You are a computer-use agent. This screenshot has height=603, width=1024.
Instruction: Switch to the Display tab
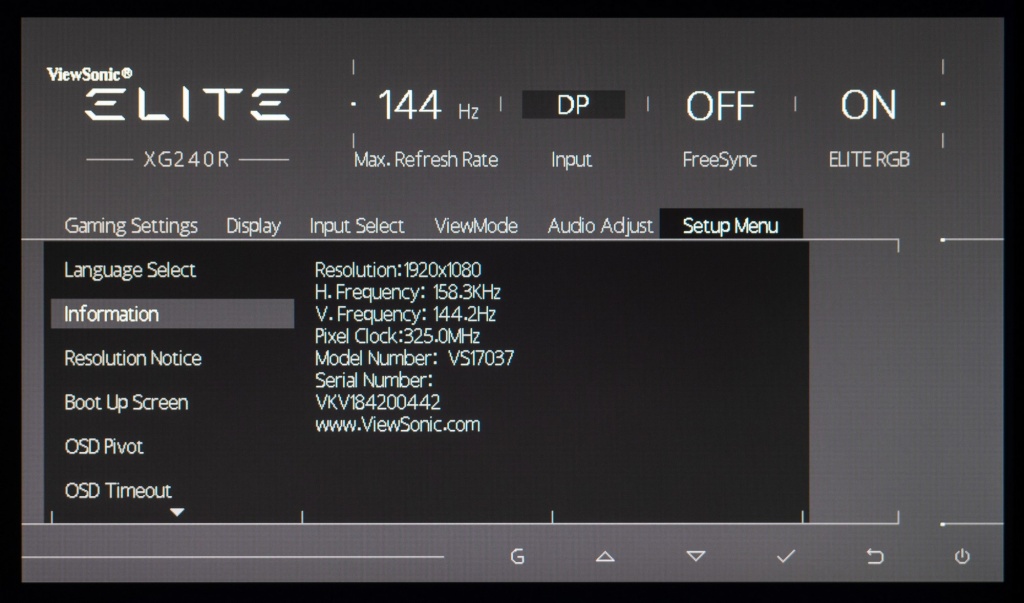pos(253,226)
